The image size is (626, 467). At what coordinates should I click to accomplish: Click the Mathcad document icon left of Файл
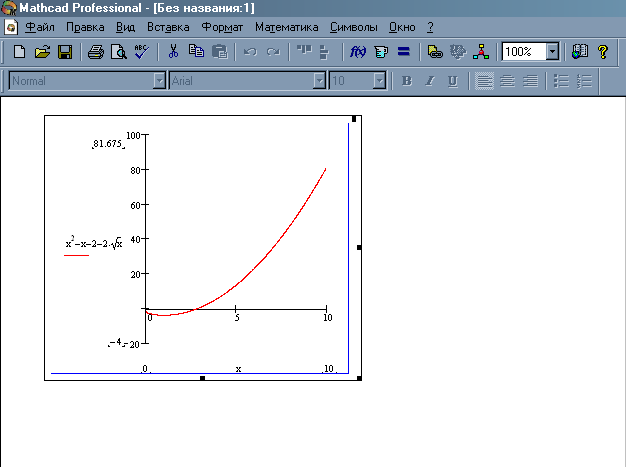pyautogui.click(x=11, y=27)
